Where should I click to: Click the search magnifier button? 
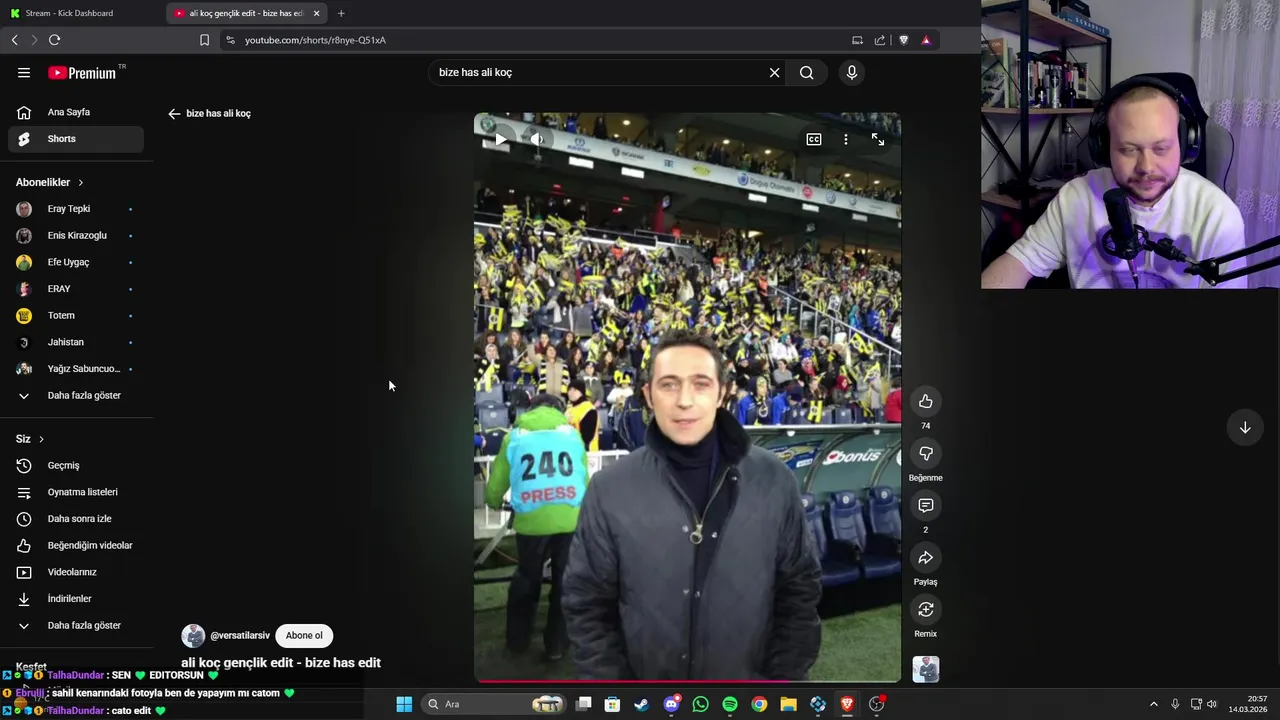pyautogui.click(x=807, y=72)
